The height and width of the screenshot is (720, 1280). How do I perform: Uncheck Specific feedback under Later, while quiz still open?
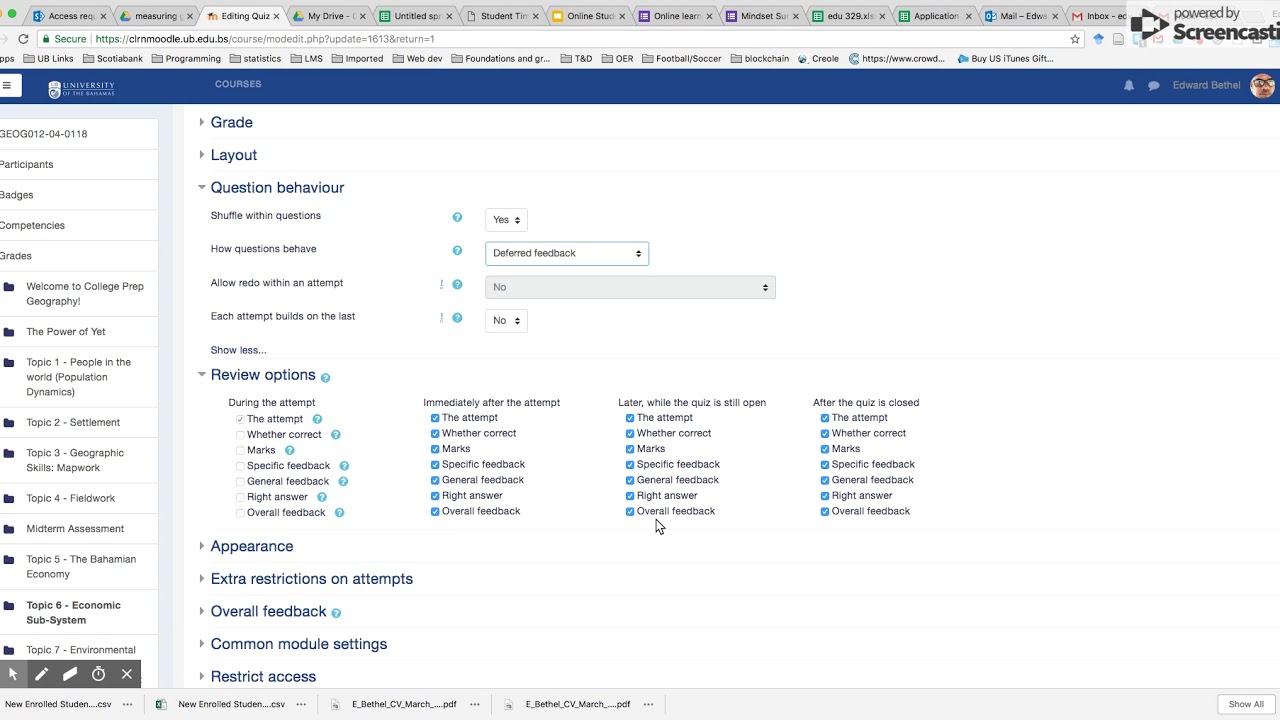(630, 465)
